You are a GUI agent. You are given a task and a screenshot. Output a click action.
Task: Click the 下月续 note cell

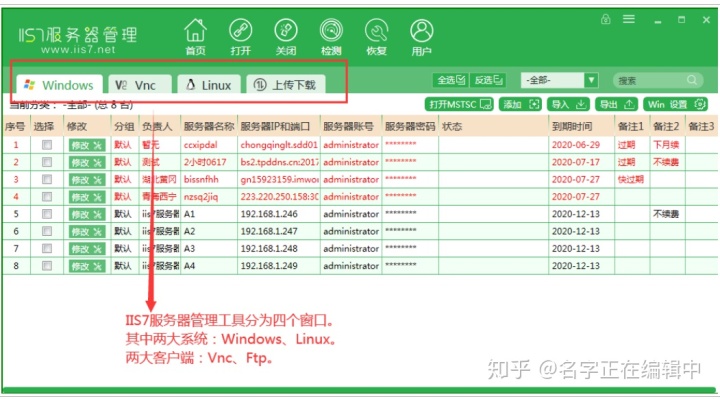(667, 145)
